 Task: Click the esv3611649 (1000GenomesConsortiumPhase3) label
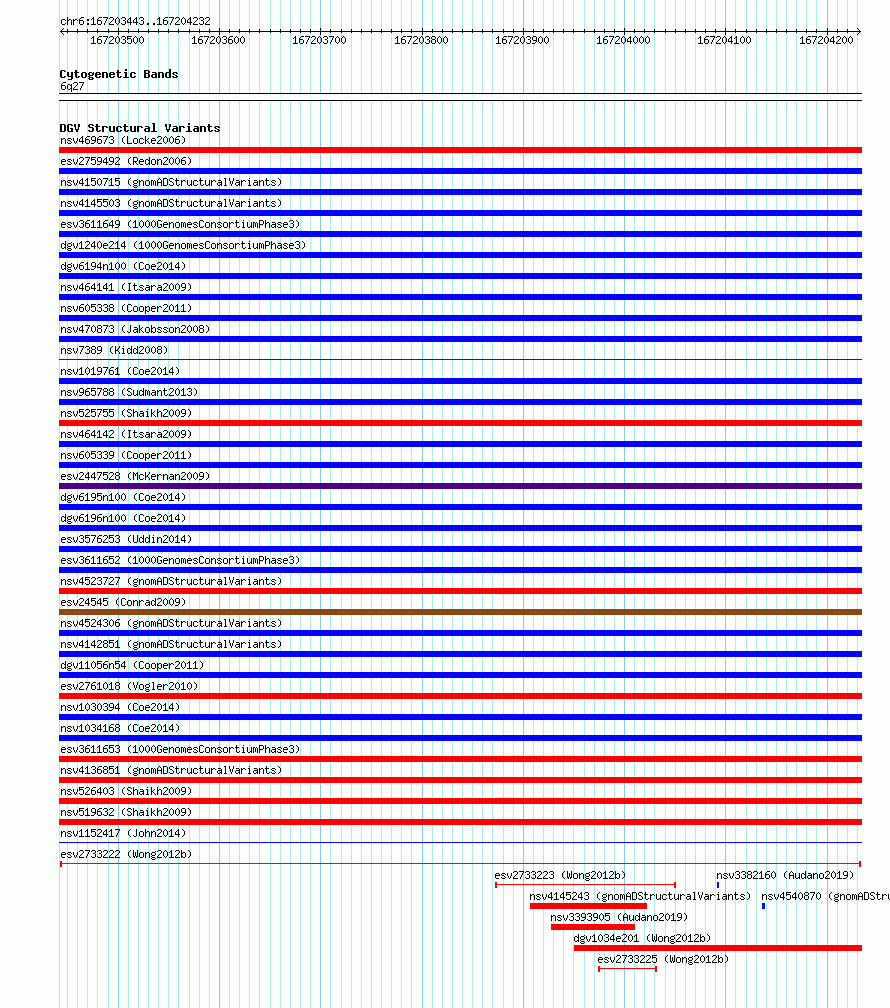click(x=180, y=224)
